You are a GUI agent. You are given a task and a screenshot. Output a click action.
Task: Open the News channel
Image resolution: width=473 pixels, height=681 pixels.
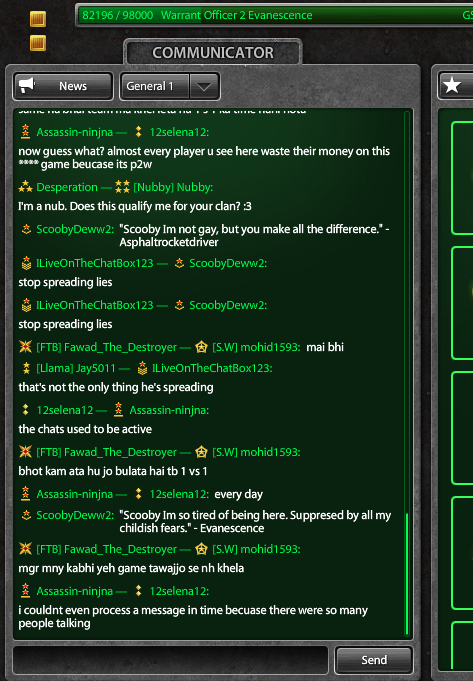(63, 86)
